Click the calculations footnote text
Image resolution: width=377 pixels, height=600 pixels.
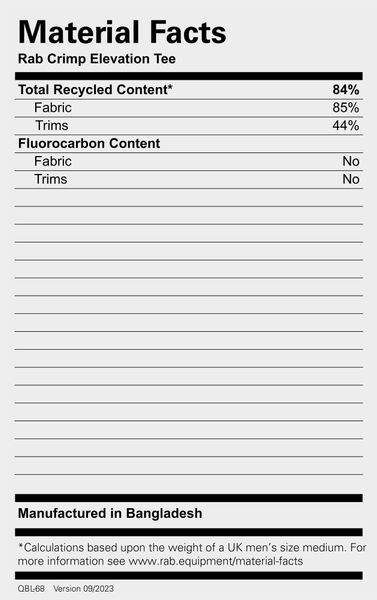click(x=192, y=554)
